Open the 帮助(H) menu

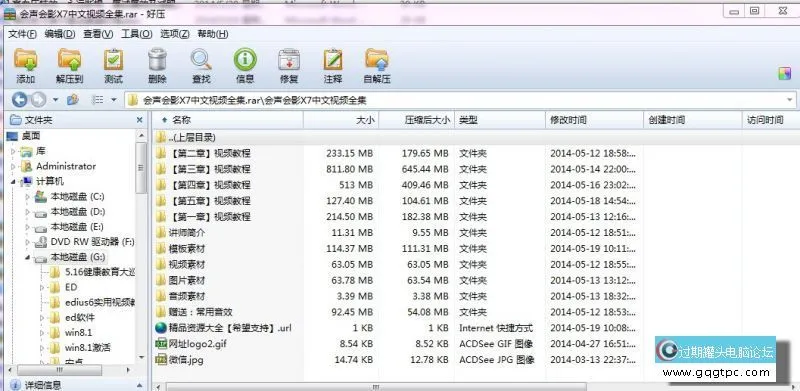click(212, 34)
